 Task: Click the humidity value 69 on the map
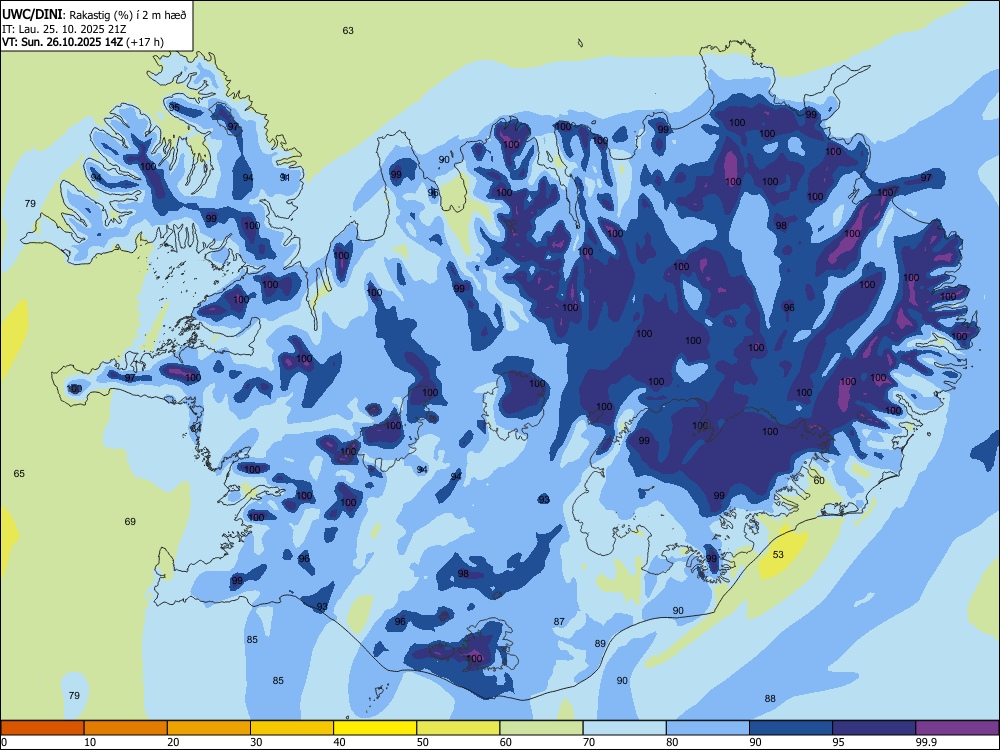(130, 521)
